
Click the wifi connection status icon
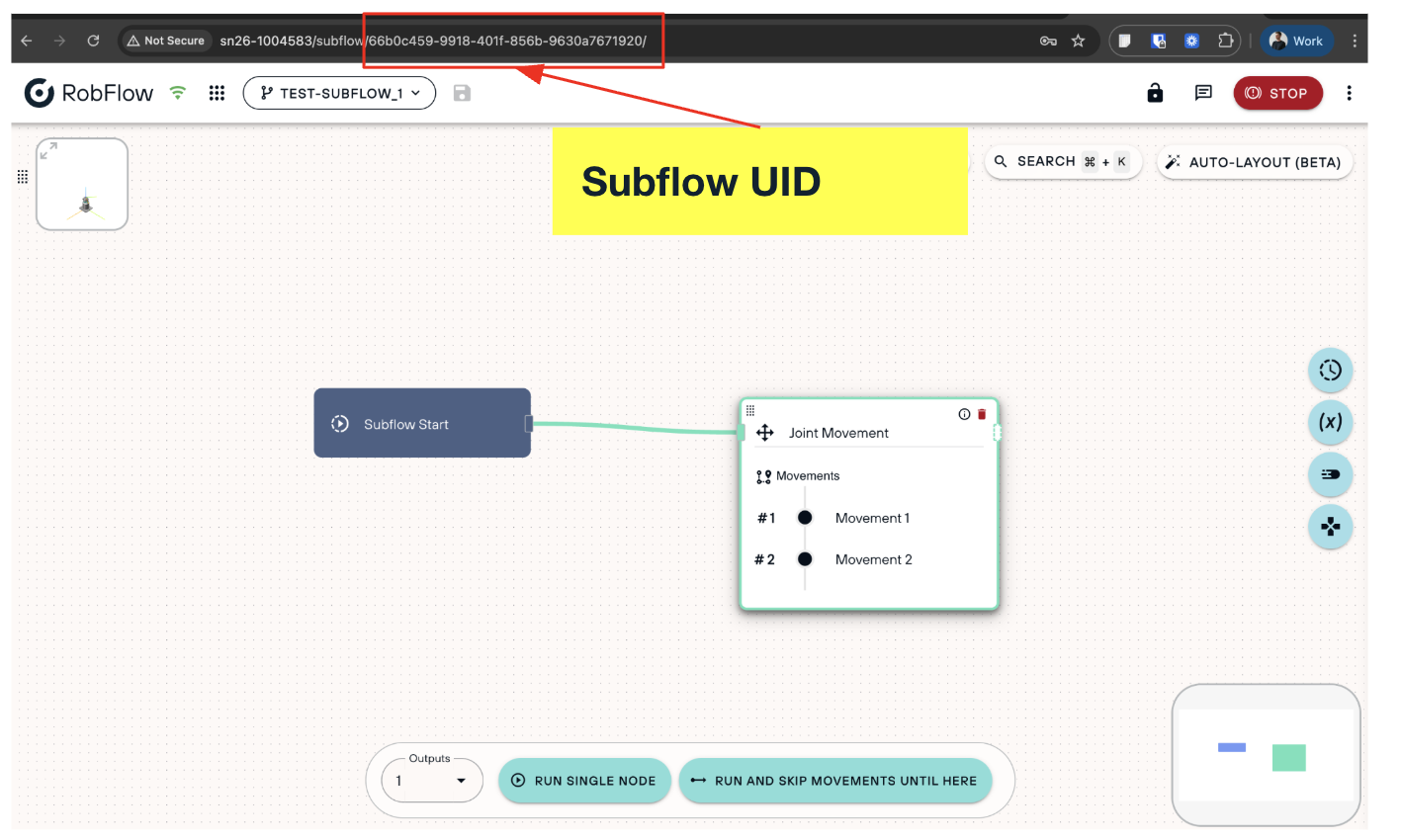tap(178, 93)
